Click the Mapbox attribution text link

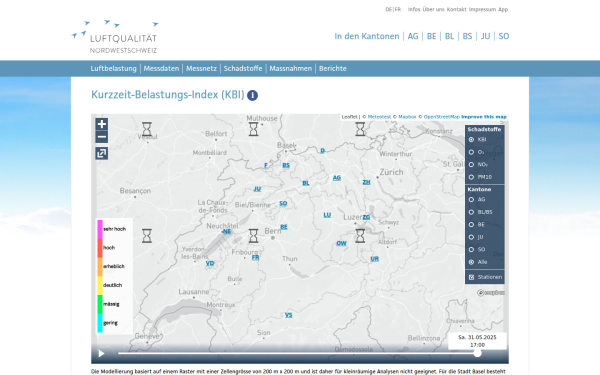coord(407,117)
